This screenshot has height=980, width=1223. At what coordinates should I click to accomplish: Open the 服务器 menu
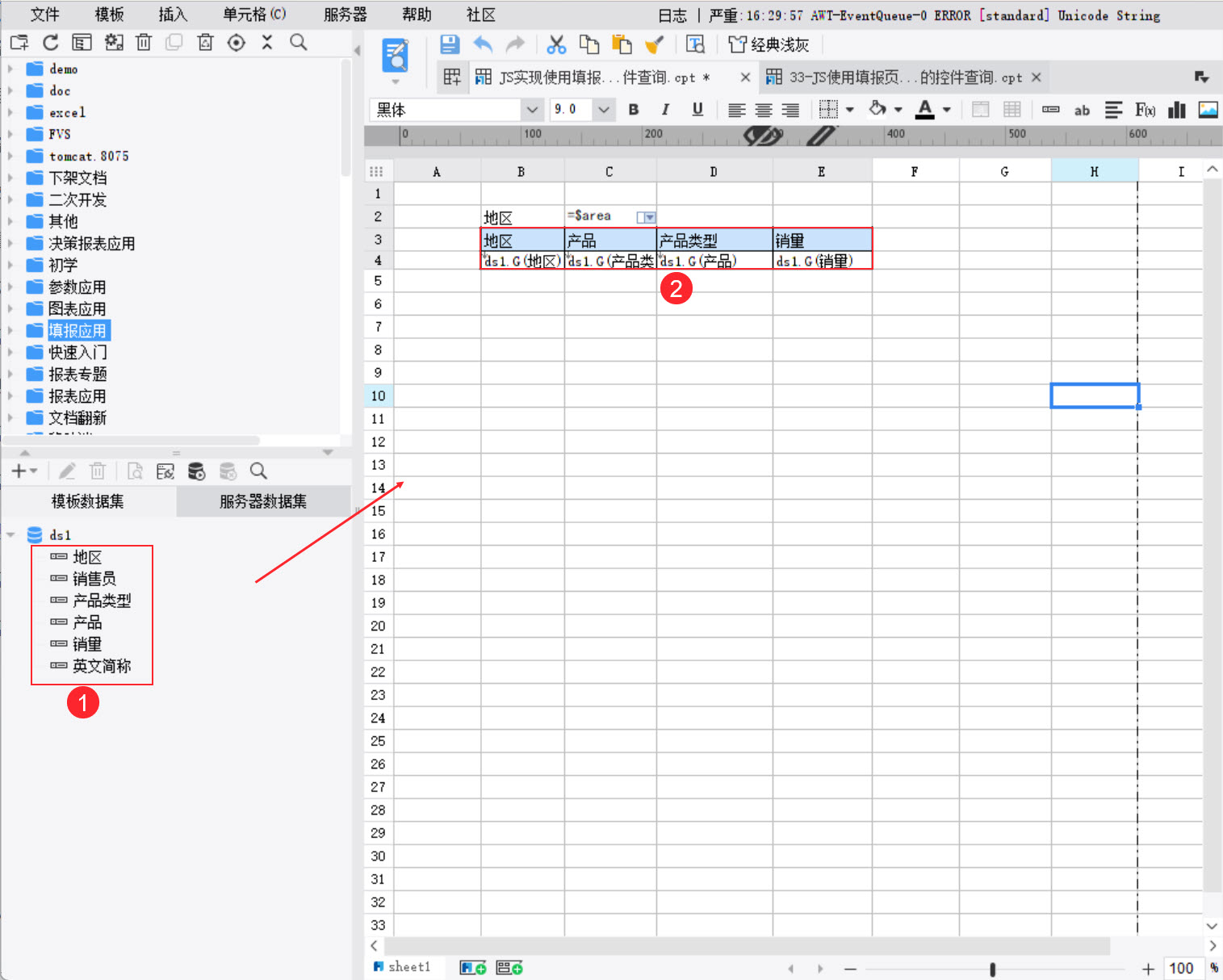click(x=345, y=15)
